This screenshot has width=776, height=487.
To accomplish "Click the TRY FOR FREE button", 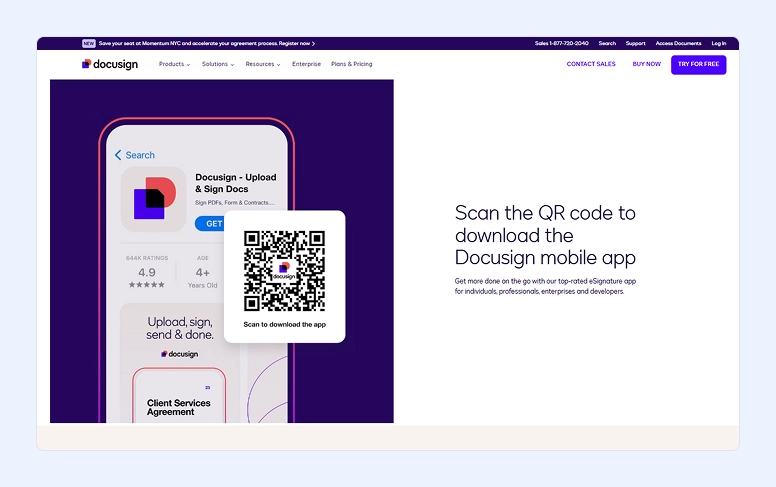I will click(x=698, y=65).
